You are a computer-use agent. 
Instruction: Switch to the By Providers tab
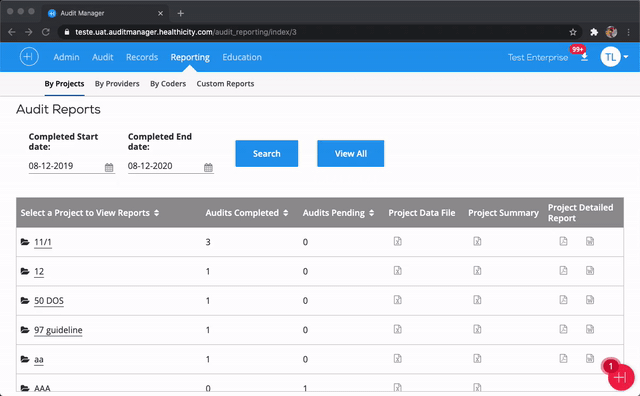click(117, 84)
